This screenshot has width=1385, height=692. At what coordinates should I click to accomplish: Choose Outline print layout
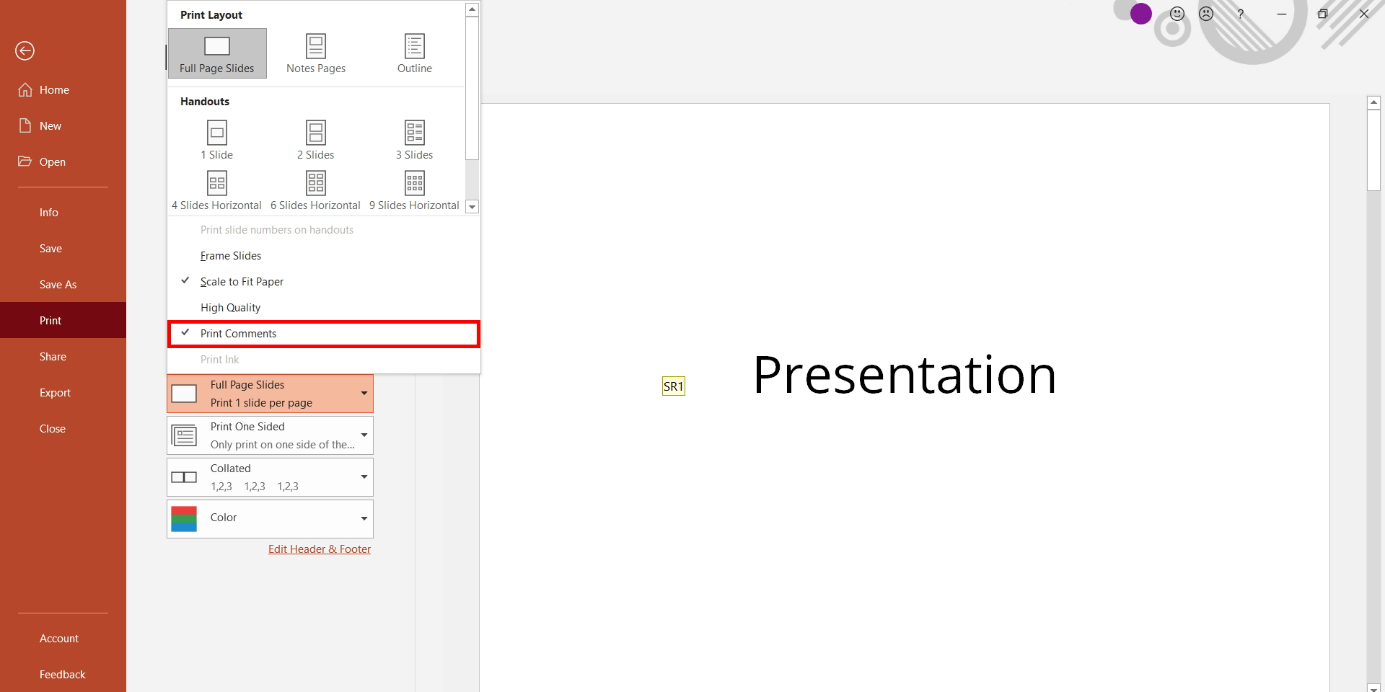(x=414, y=53)
